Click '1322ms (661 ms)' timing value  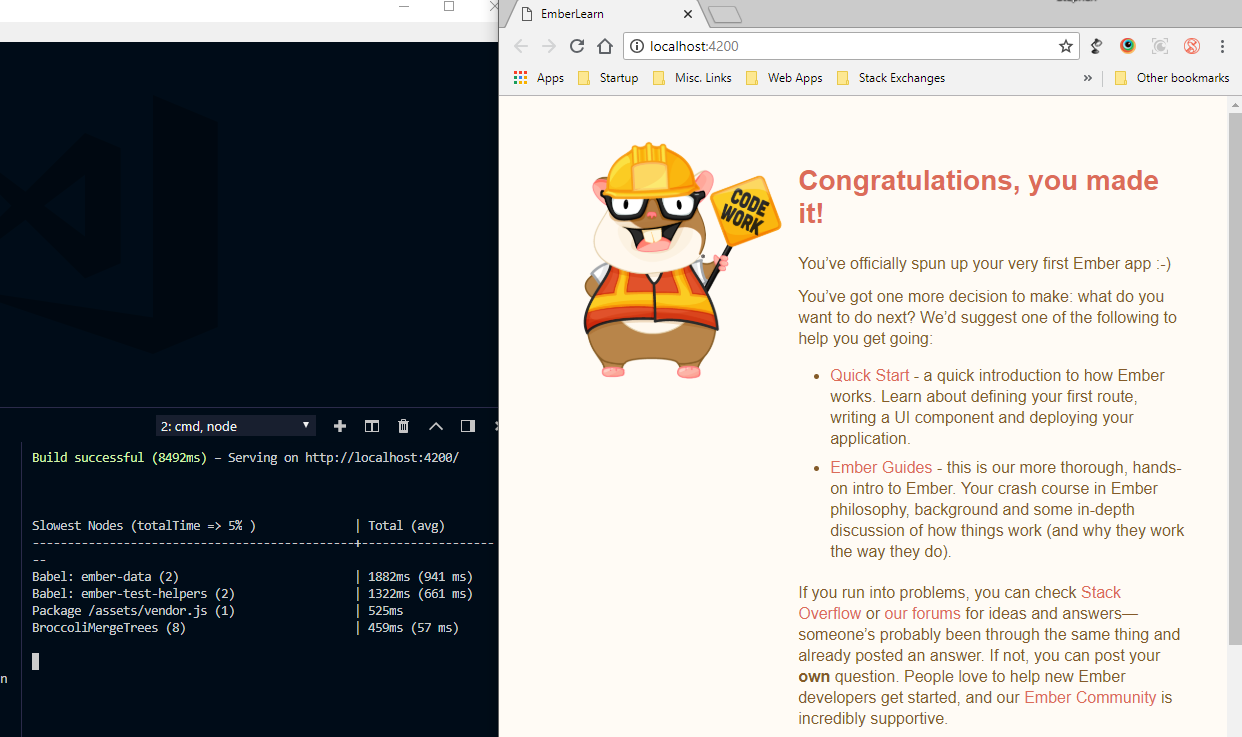pyautogui.click(x=420, y=594)
